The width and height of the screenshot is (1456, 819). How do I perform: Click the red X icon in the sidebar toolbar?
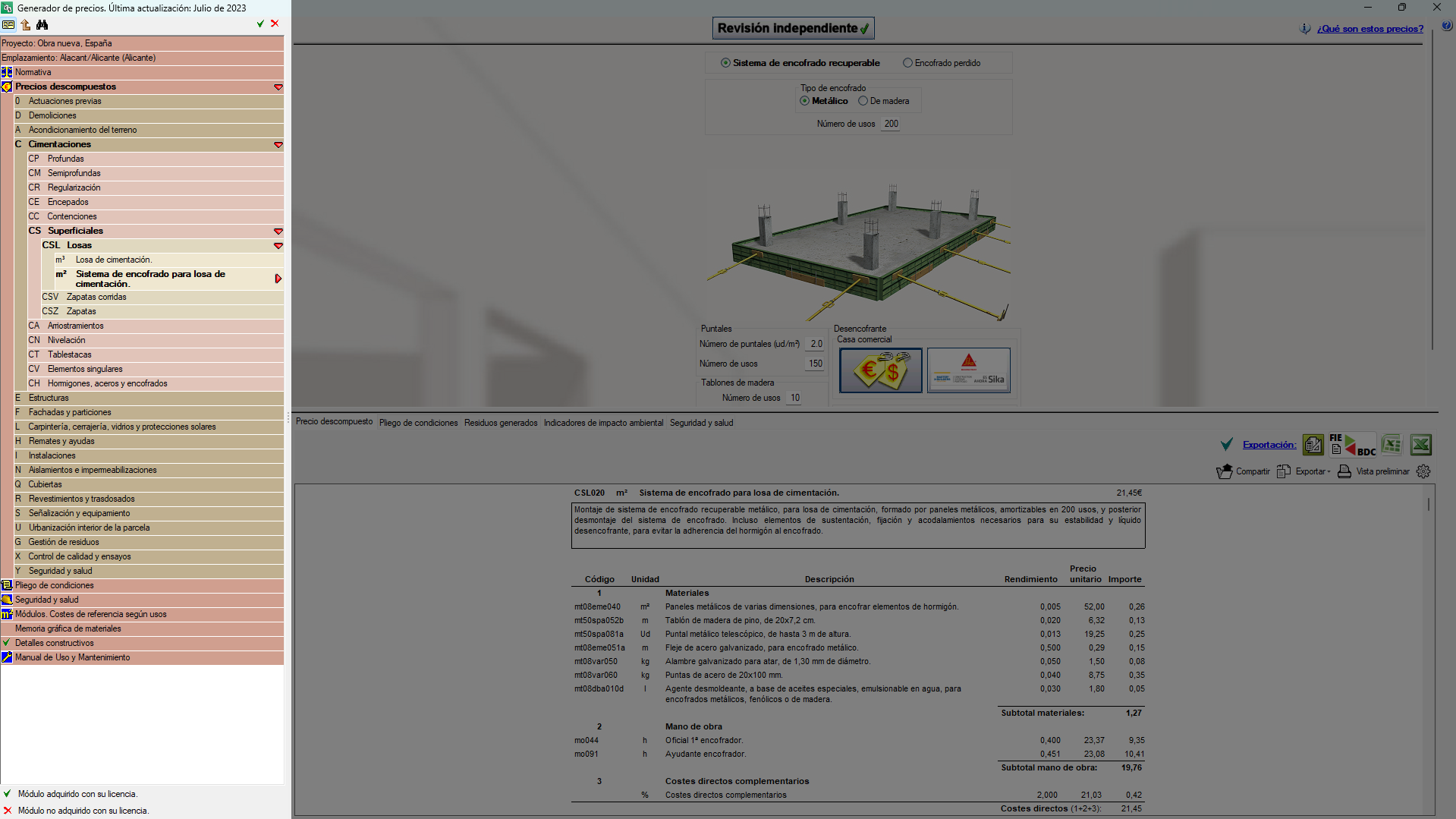click(x=275, y=24)
